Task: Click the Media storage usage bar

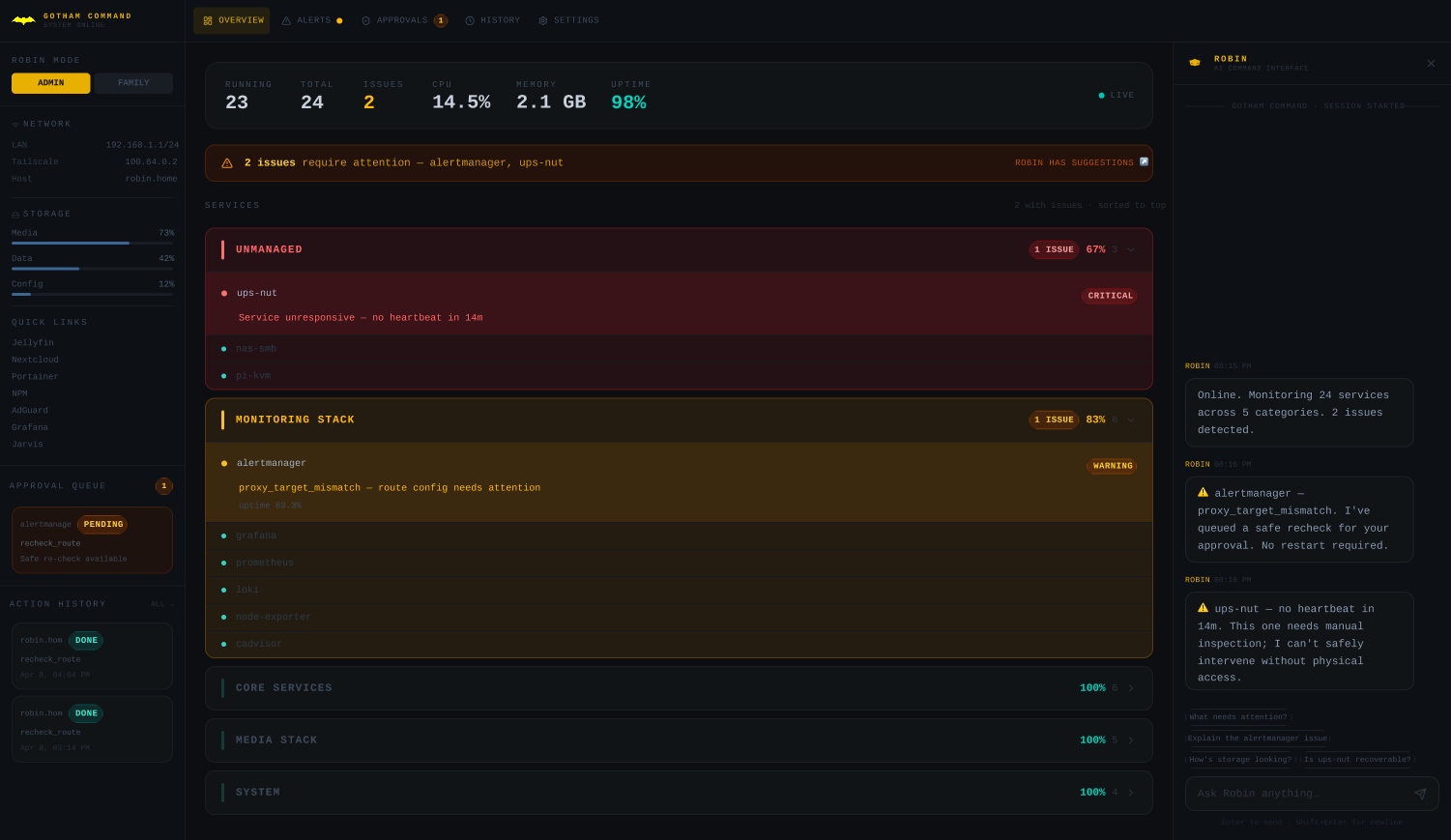Action: tap(93, 243)
